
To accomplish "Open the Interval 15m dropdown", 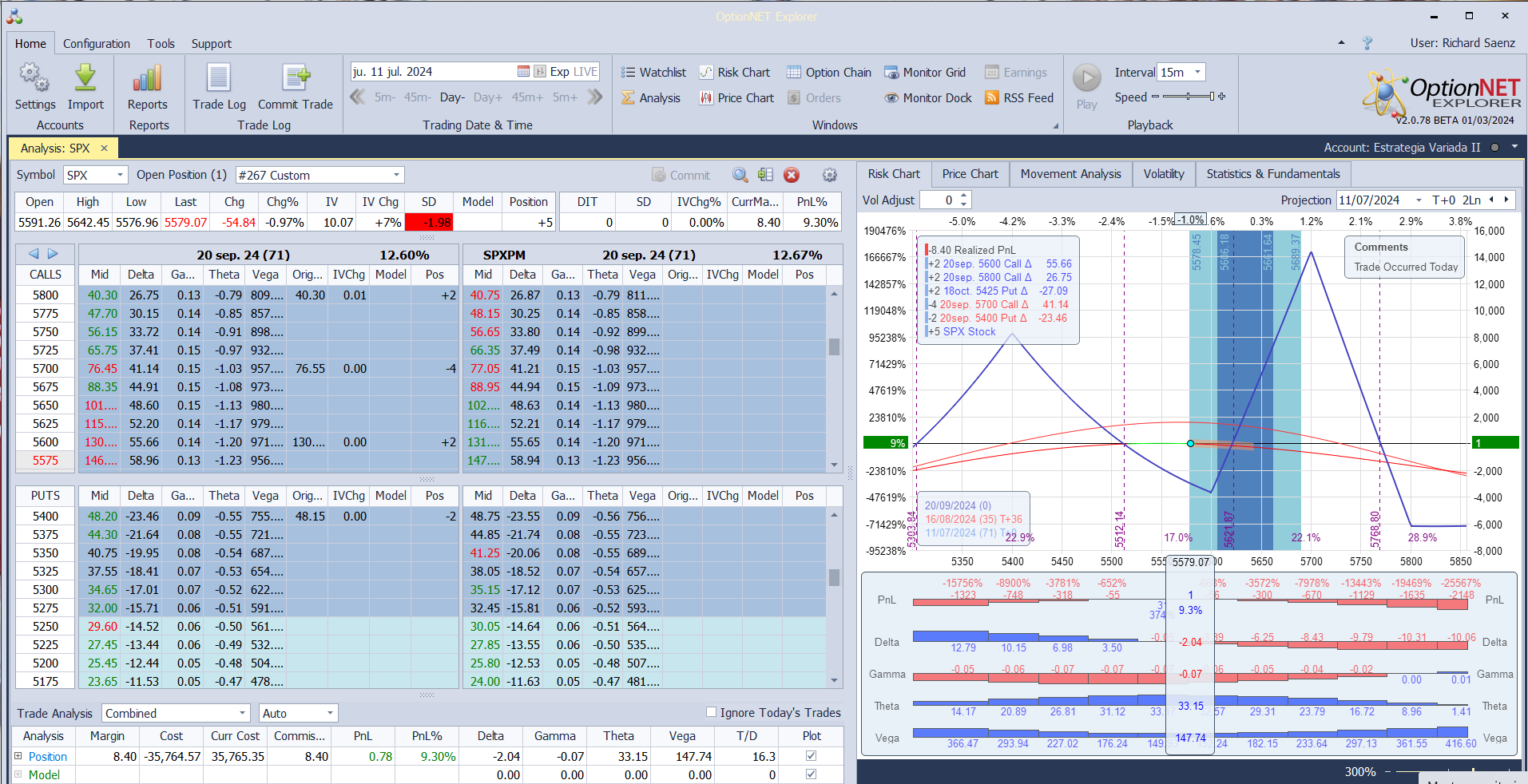I will point(1197,73).
